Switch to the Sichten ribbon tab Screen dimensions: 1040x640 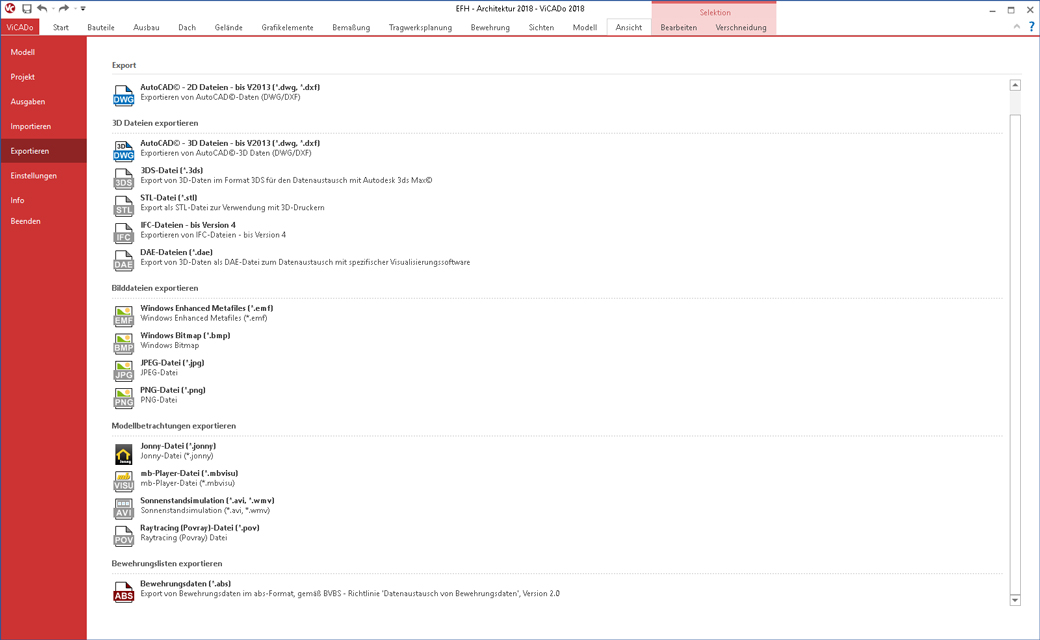pyautogui.click(x=541, y=27)
